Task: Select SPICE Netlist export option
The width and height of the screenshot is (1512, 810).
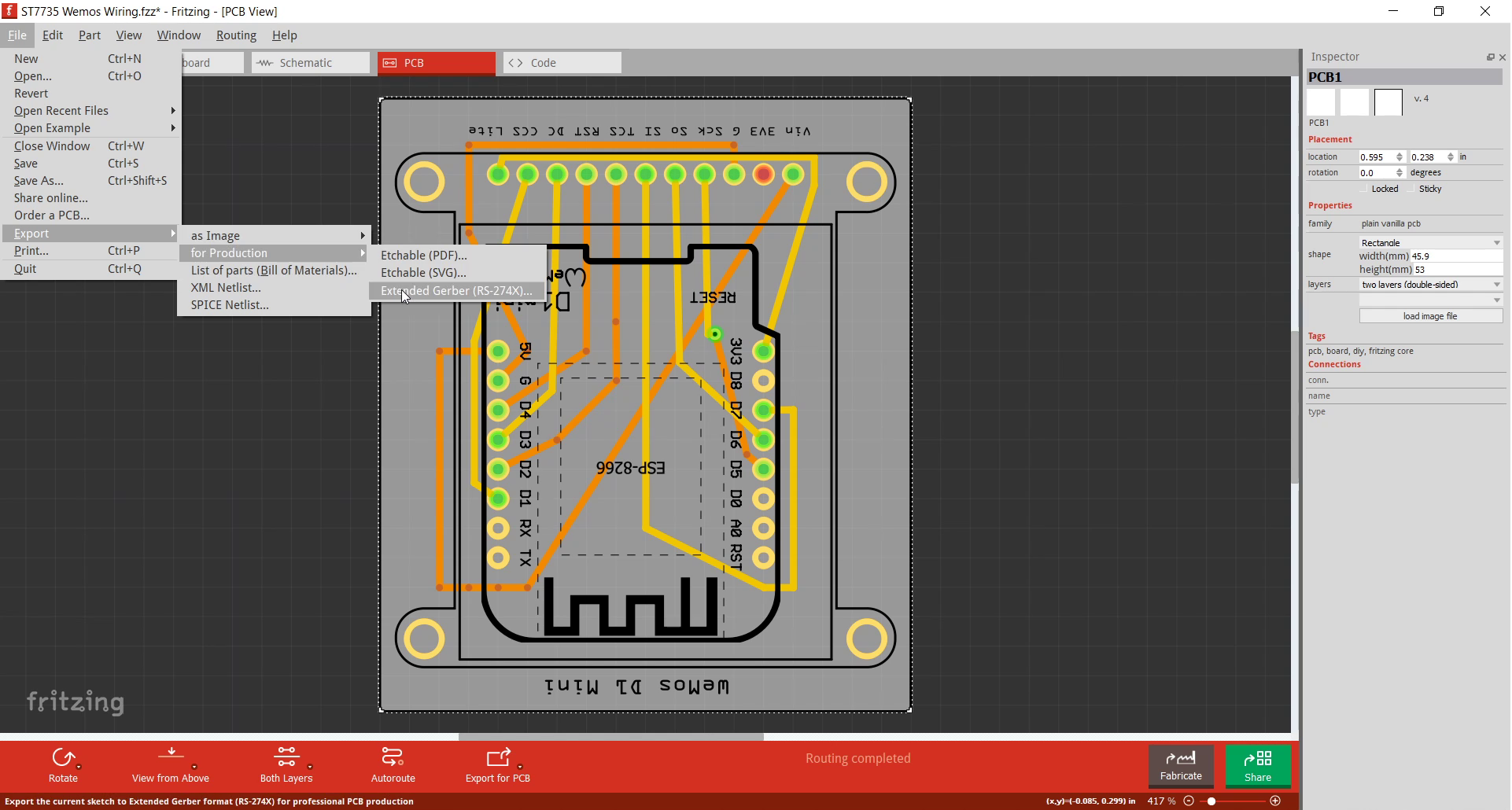Action: (274, 305)
